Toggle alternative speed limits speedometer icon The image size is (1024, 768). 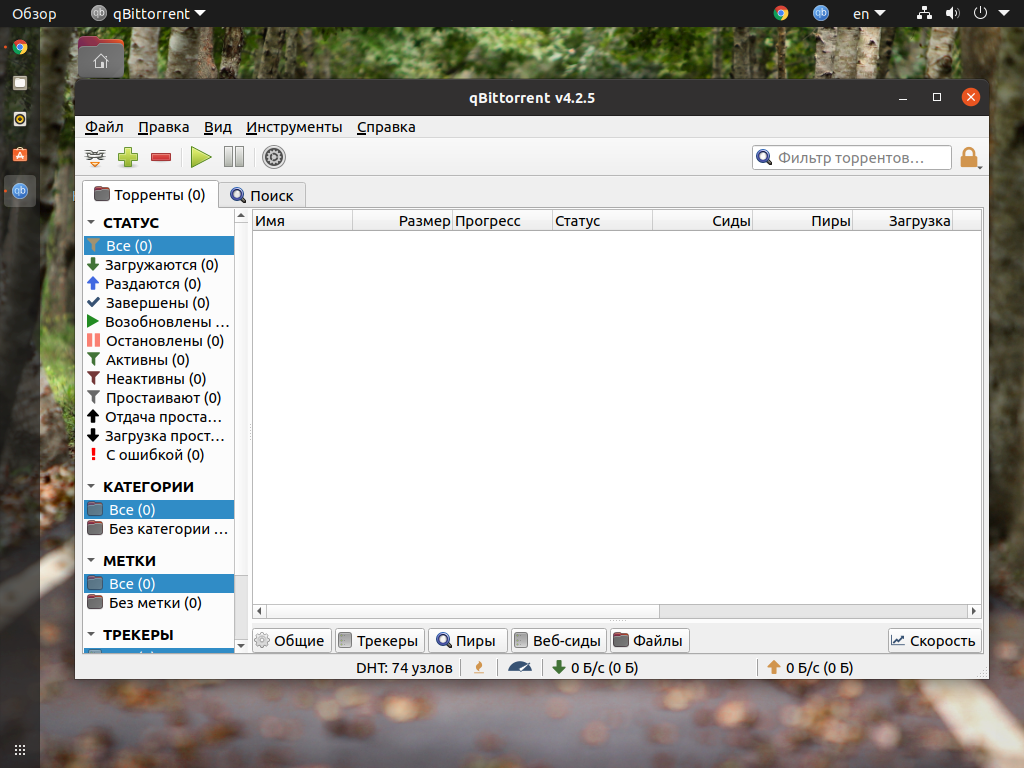[520, 667]
